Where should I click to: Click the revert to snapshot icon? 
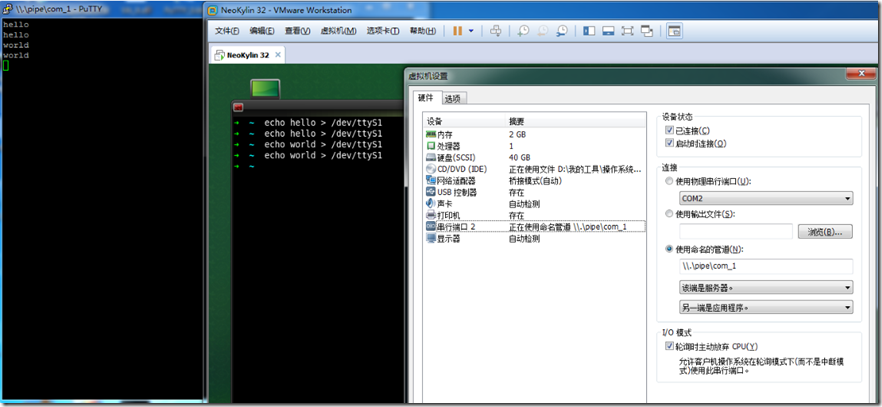point(542,31)
